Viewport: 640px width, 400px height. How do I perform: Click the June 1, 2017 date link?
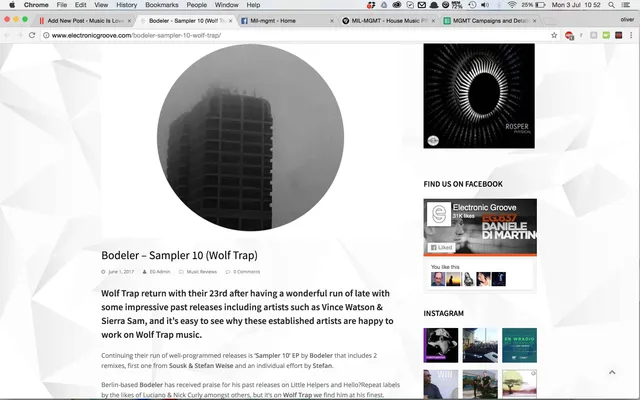121,272
